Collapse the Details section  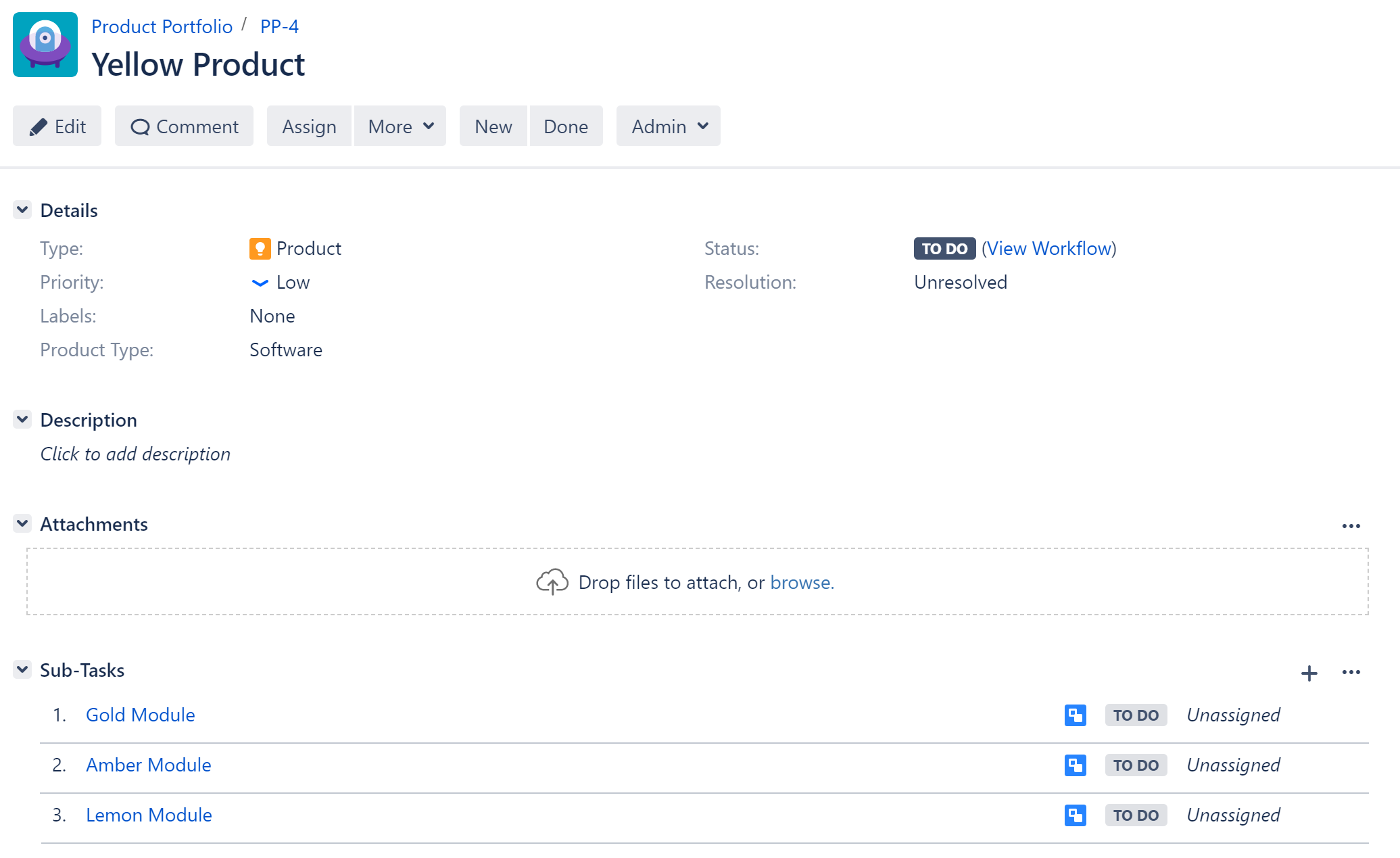[22, 210]
